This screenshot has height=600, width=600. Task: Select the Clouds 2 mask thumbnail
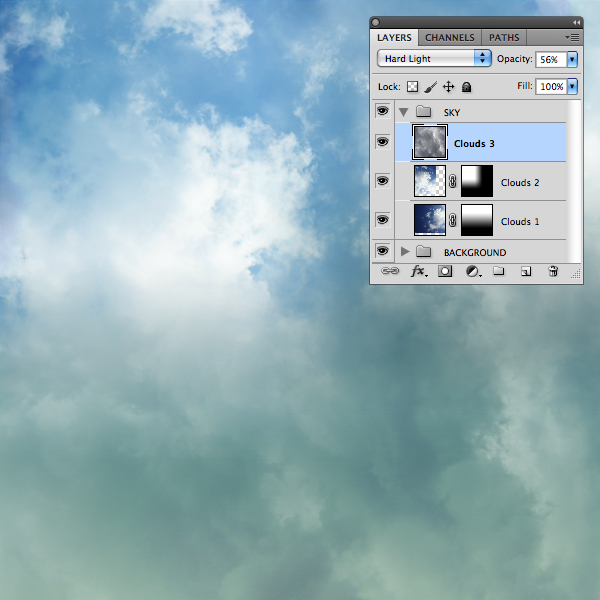(477, 181)
